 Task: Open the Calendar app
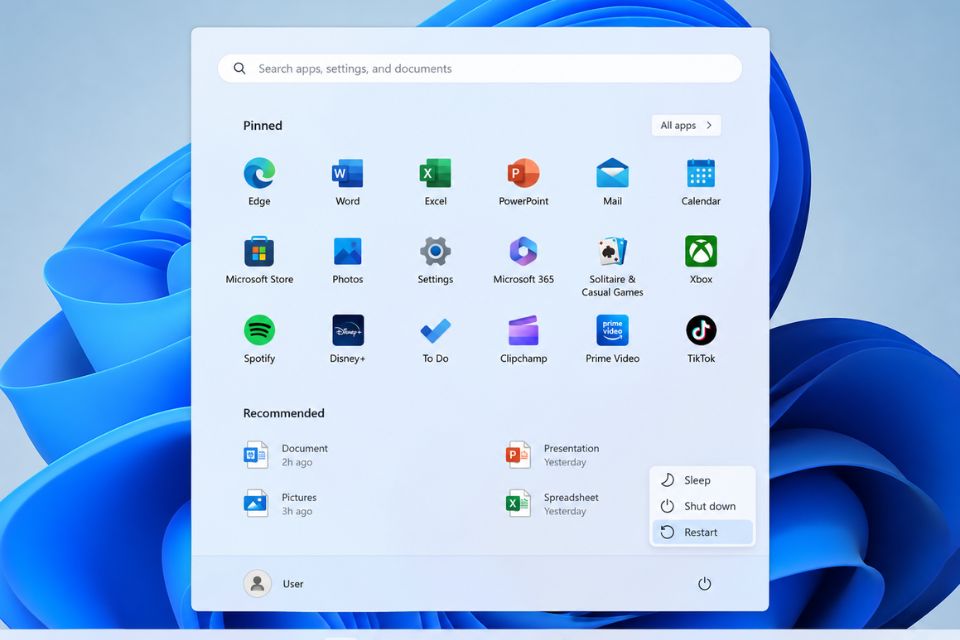[700, 173]
